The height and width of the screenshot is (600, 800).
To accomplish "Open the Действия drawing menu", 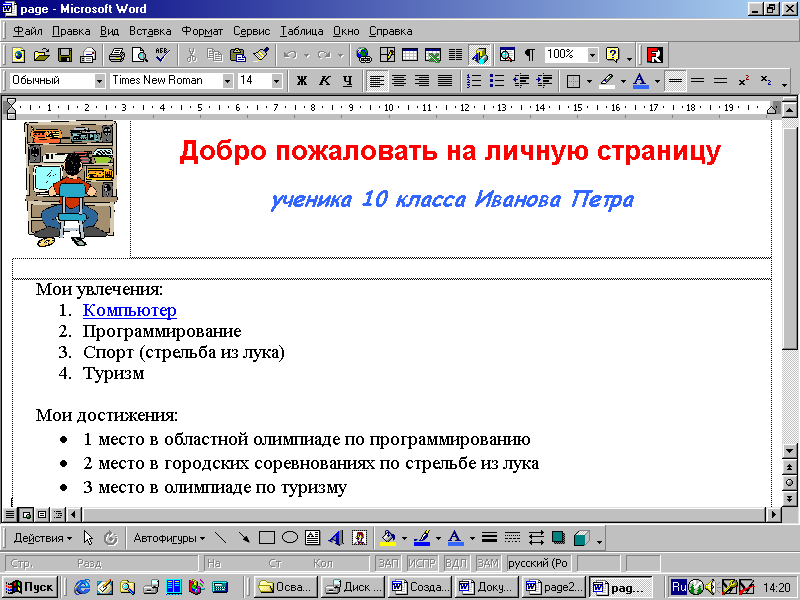I will click(42, 538).
